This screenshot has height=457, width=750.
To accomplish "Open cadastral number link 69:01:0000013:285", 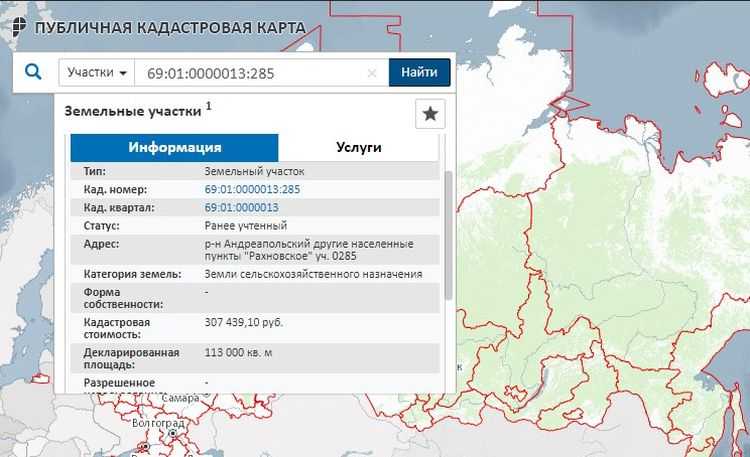I will pos(252,189).
